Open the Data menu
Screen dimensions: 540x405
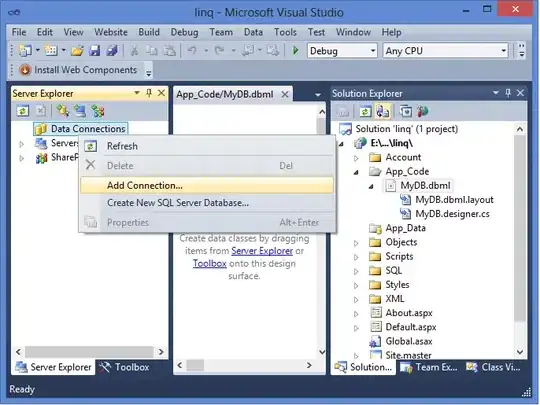253,32
